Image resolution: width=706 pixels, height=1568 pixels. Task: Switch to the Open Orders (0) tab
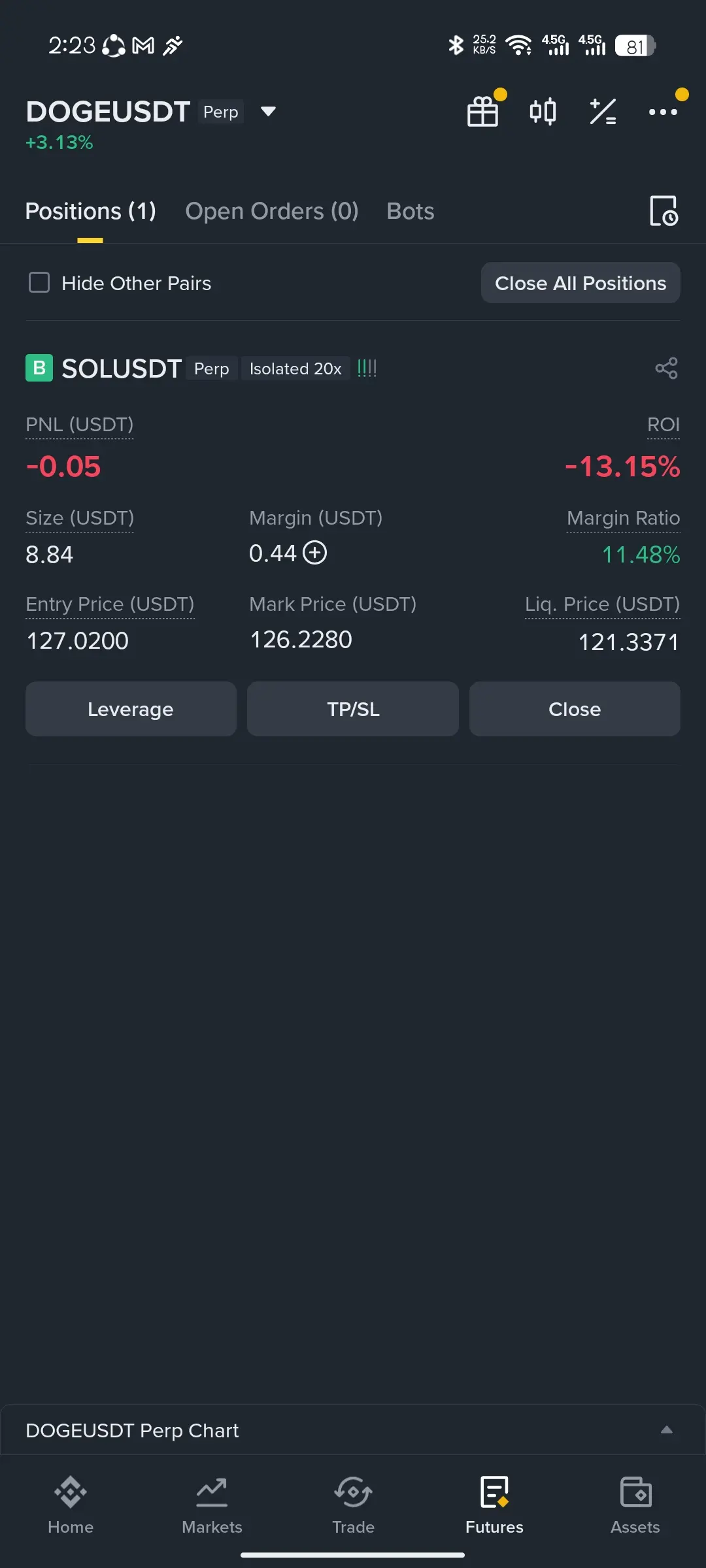click(272, 211)
